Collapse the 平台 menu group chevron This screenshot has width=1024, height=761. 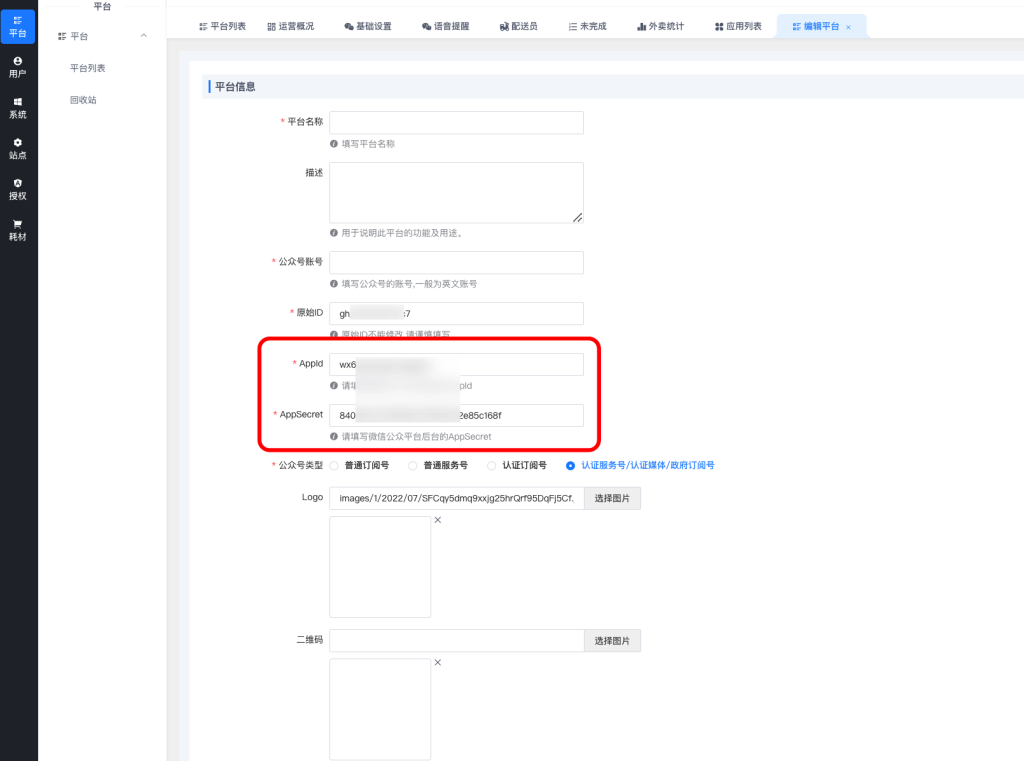[x=144, y=36]
